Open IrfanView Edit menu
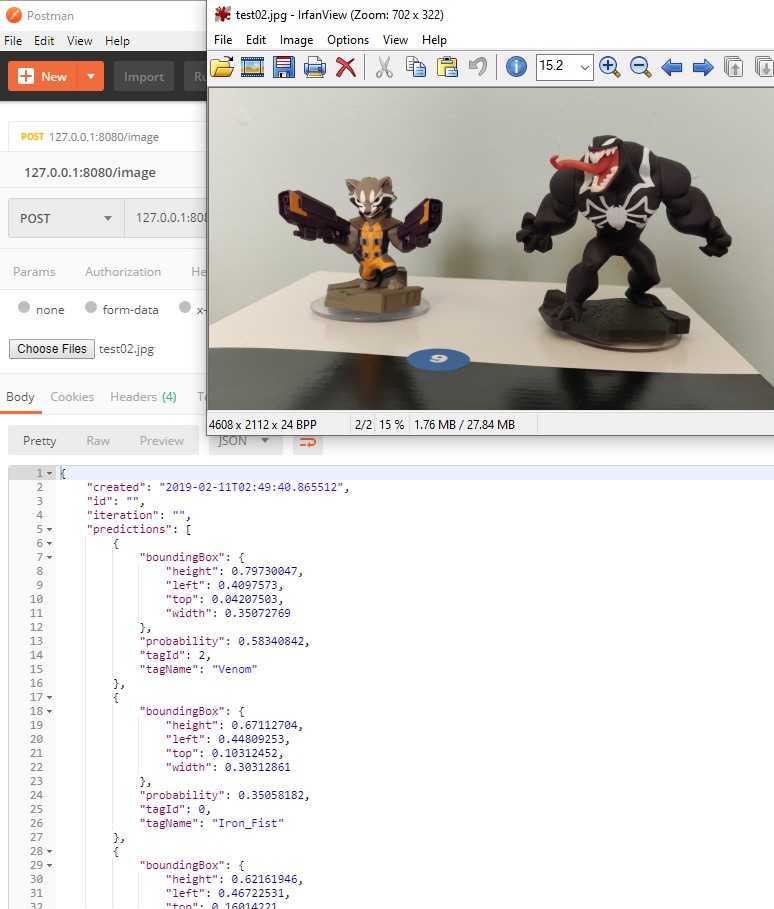Image resolution: width=774 pixels, height=909 pixels. pyautogui.click(x=256, y=40)
